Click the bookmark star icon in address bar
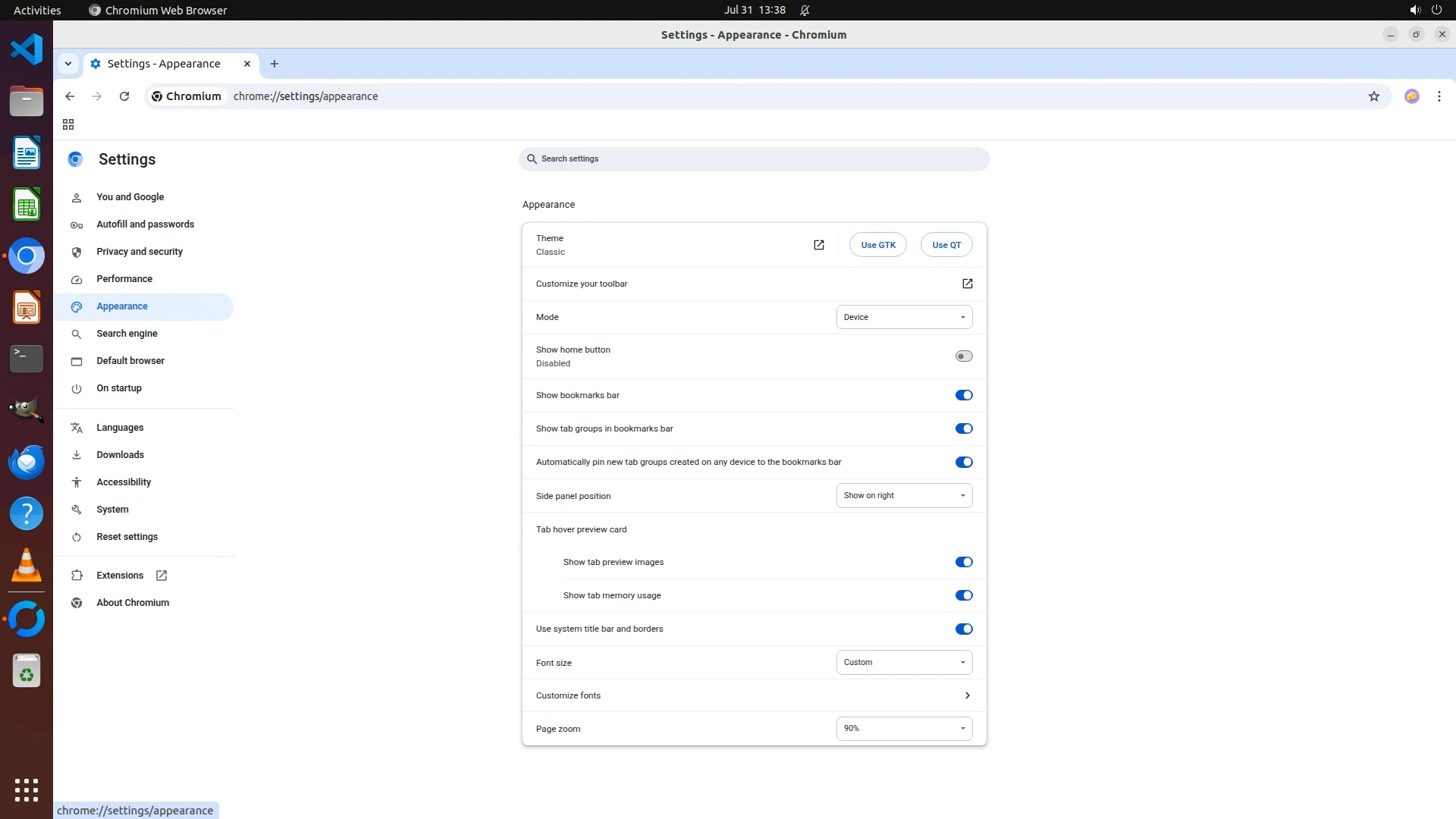 coord(1373,96)
